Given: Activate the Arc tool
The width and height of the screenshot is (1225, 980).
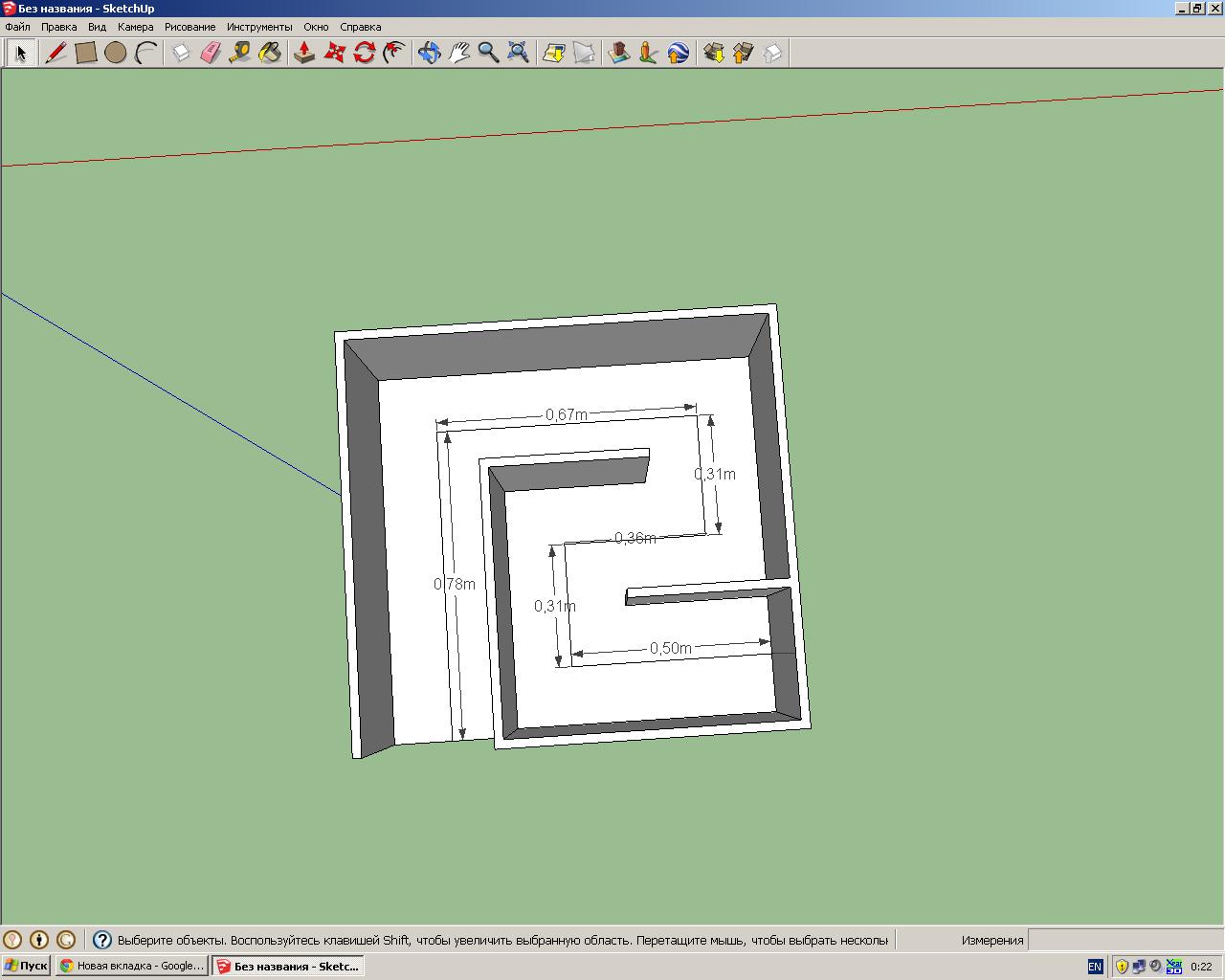Looking at the screenshot, I should pos(145,53).
